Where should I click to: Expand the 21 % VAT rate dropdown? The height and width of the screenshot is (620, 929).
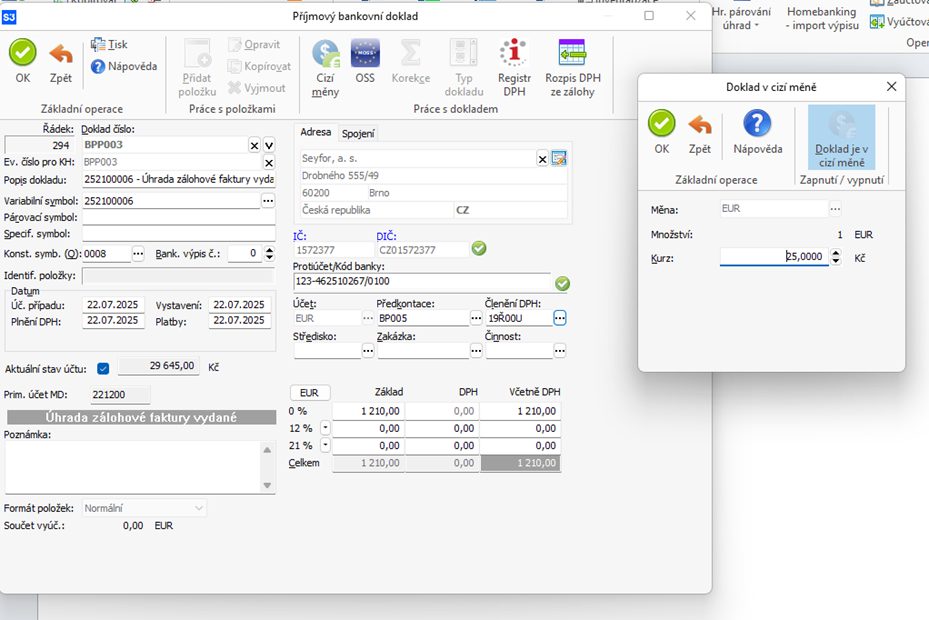[325, 445]
